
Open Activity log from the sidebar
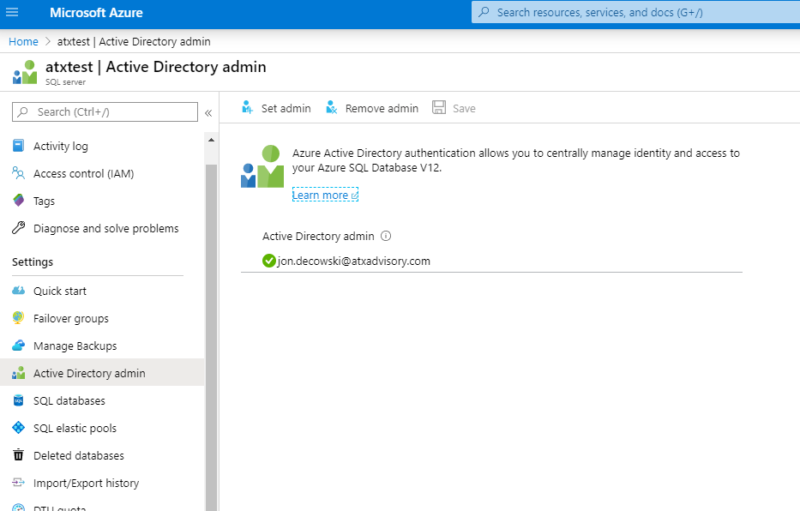pos(61,146)
